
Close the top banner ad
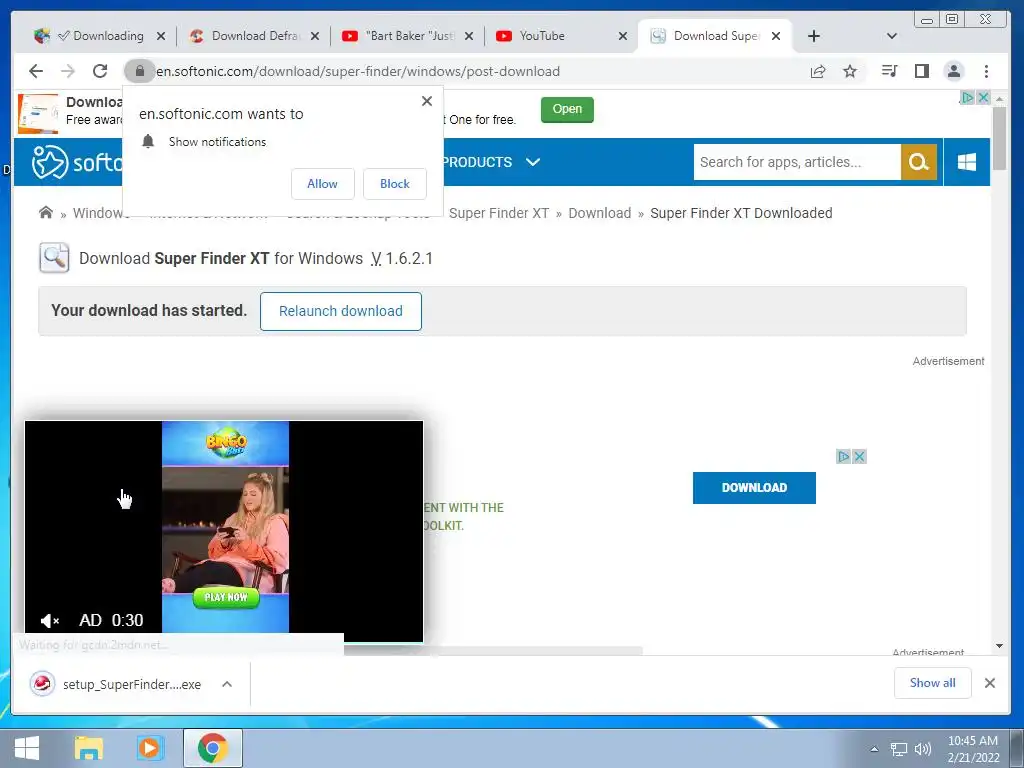(983, 98)
